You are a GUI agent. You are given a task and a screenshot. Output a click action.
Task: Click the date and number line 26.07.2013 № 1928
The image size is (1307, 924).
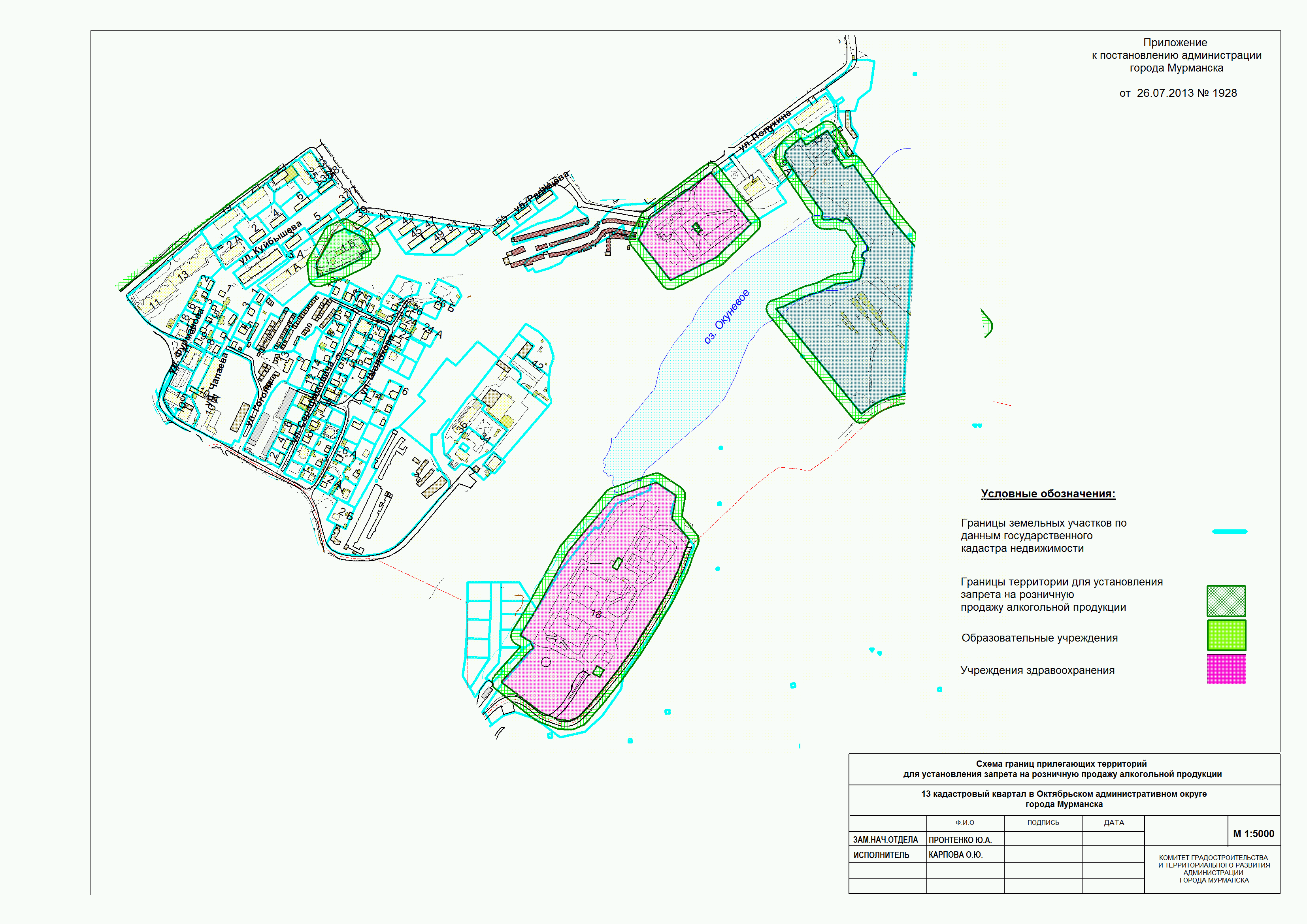1178,93
